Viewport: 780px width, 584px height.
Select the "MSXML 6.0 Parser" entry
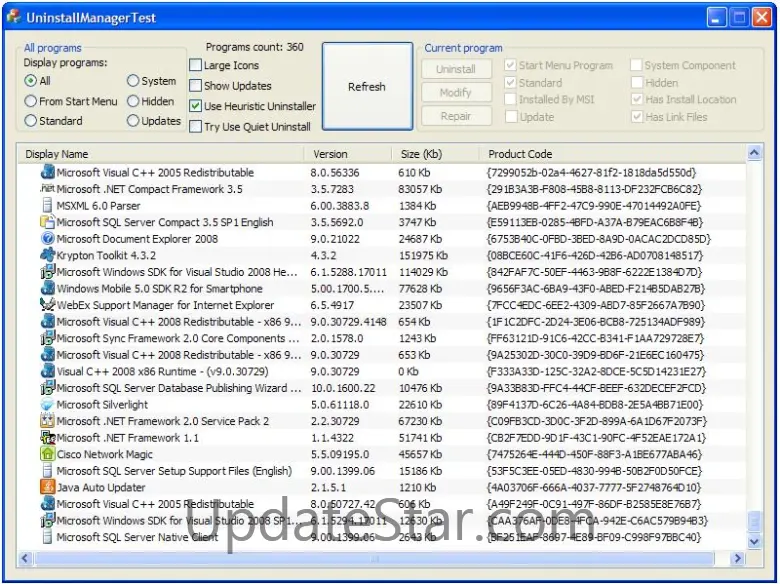[x=98, y=205]
